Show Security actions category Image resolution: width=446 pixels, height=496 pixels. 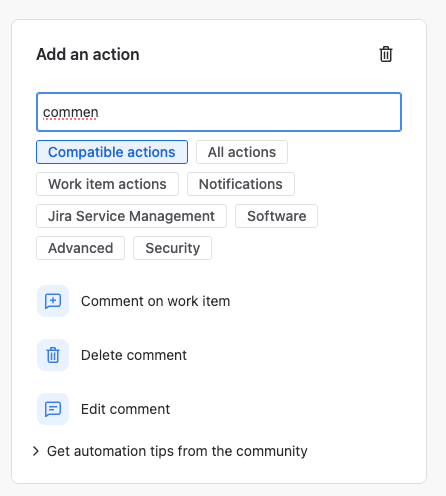pyautogui.click(x=172, y=248)
